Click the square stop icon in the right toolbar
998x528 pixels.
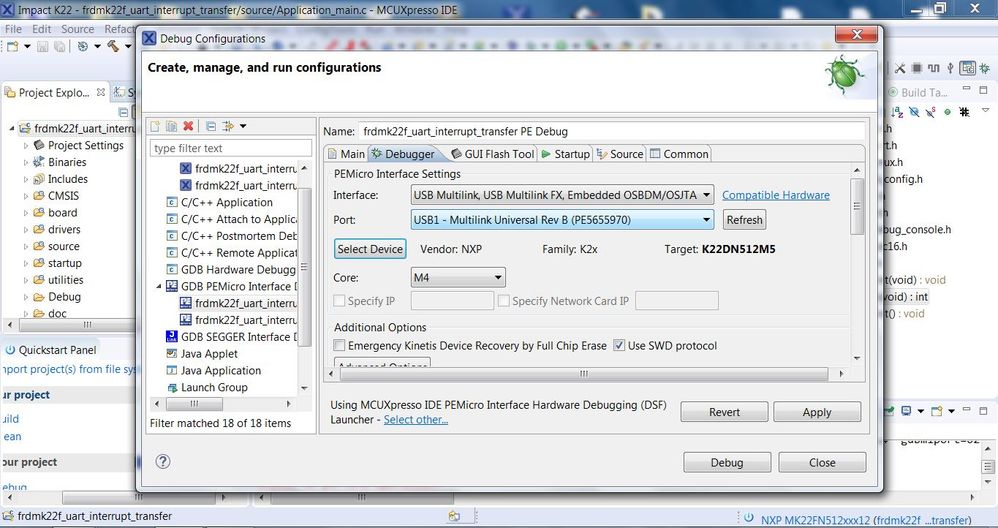(917, 67)
